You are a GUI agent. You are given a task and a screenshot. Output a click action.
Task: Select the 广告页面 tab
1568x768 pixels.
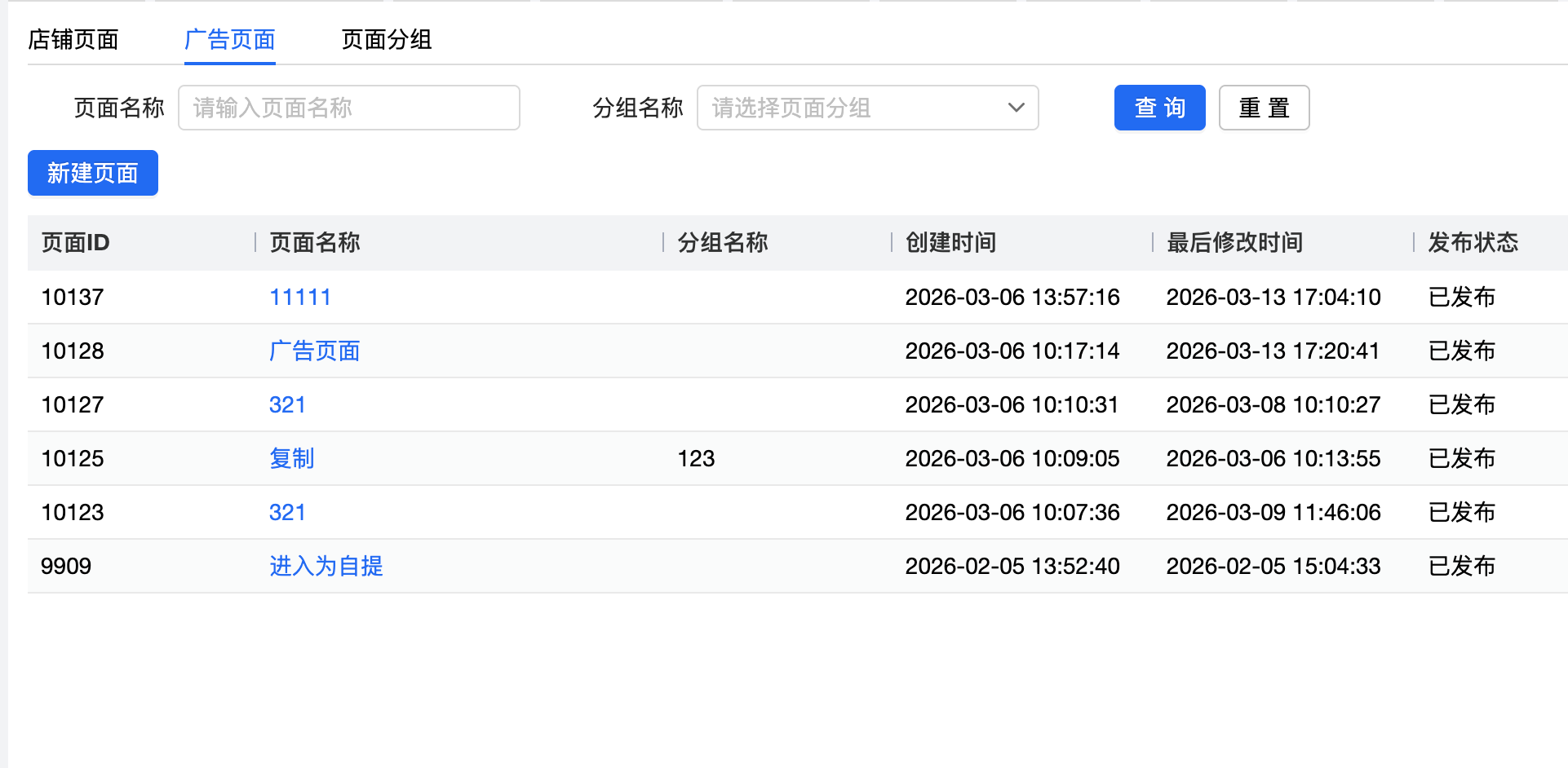(229, 39)
